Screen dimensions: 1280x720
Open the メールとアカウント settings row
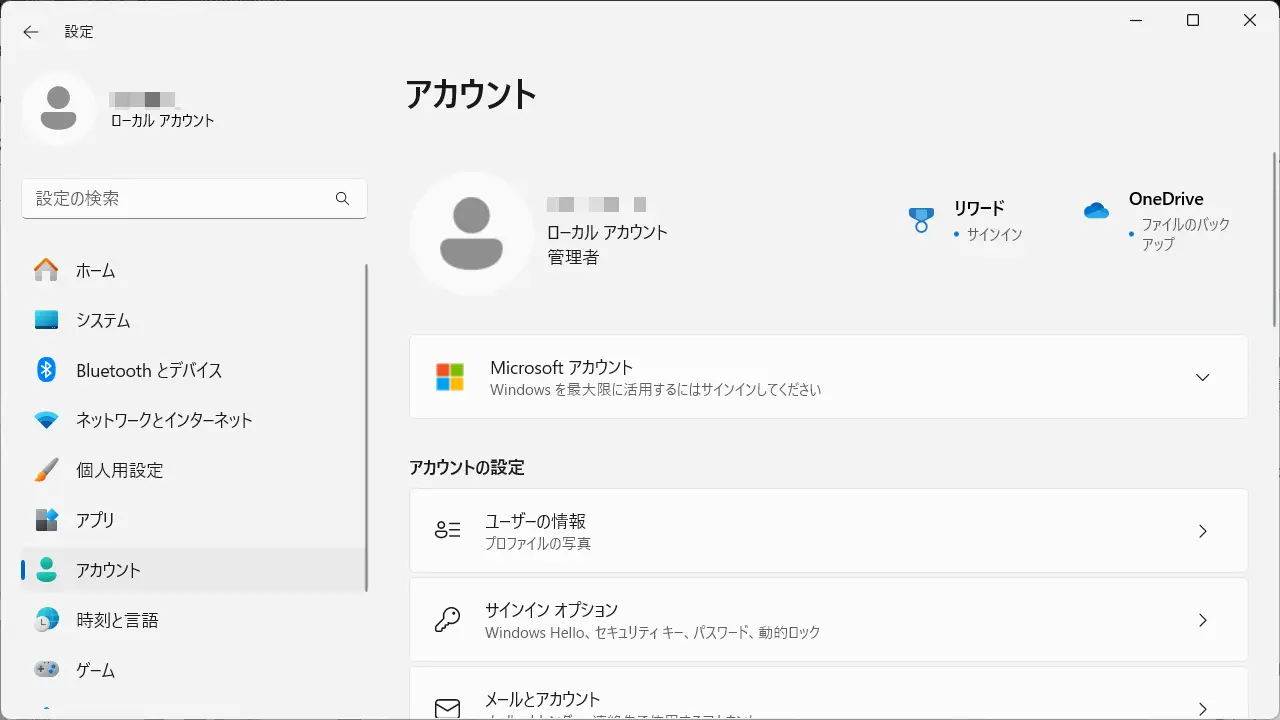[x=828, y=694]
